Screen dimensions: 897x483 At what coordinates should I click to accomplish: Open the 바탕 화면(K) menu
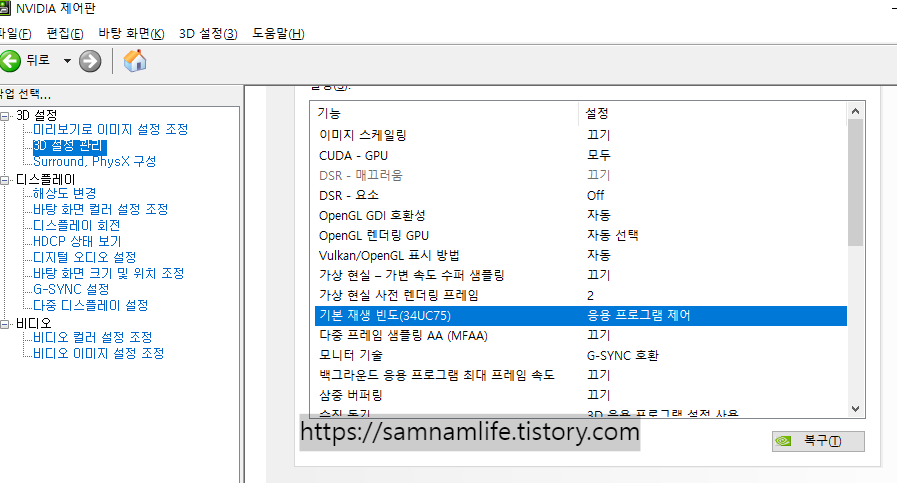pyautogui.click(x=131, y=34)
